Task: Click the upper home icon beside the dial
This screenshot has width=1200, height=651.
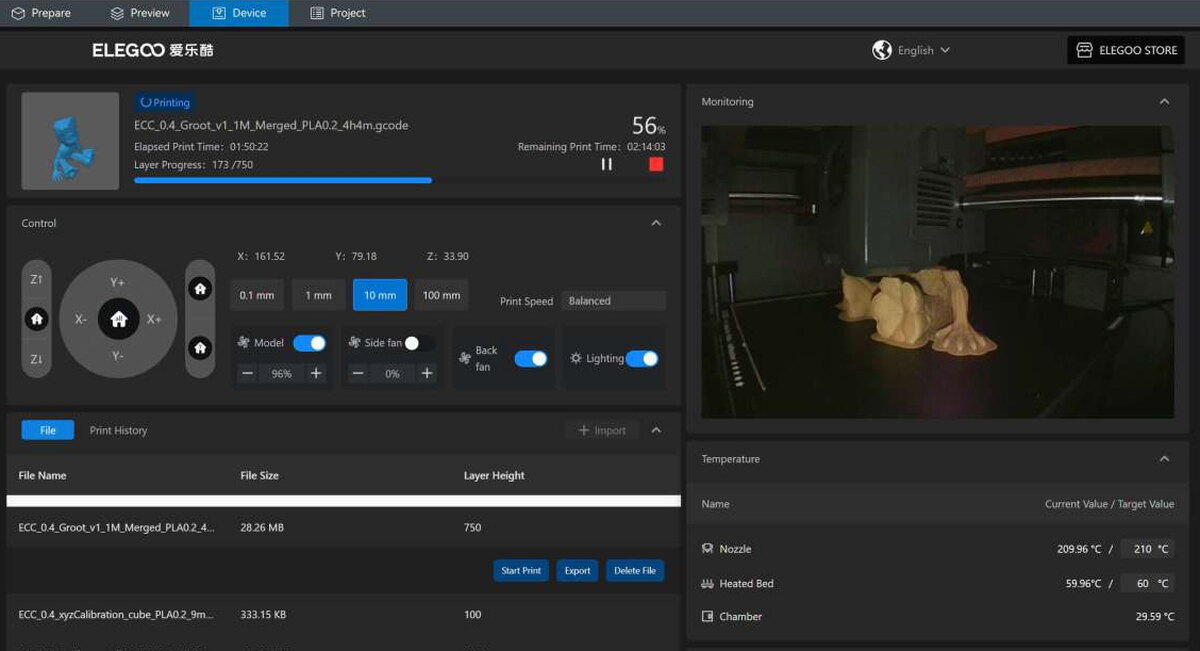Action: tap(200, 288)
